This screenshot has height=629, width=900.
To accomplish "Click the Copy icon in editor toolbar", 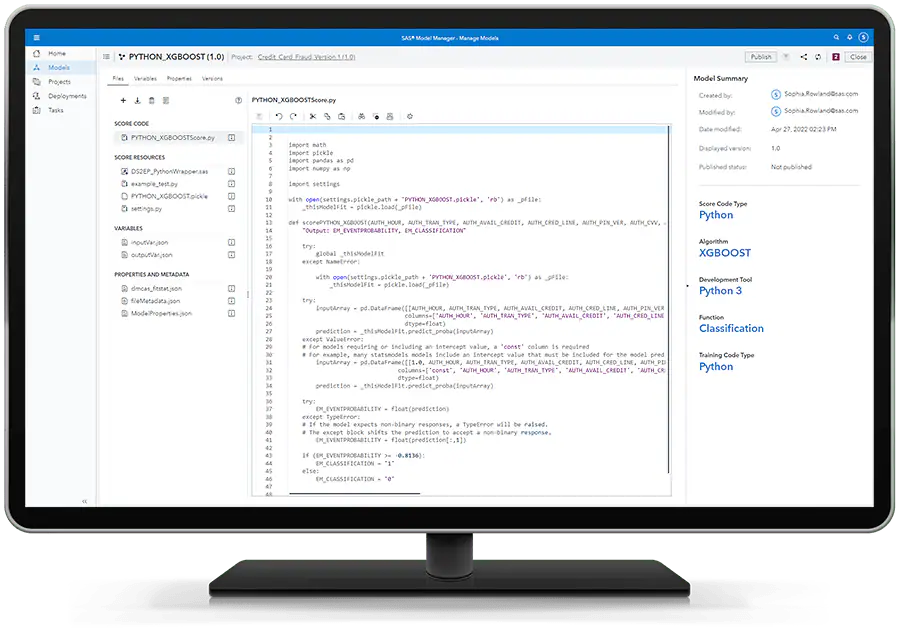I will coord(327,117).
